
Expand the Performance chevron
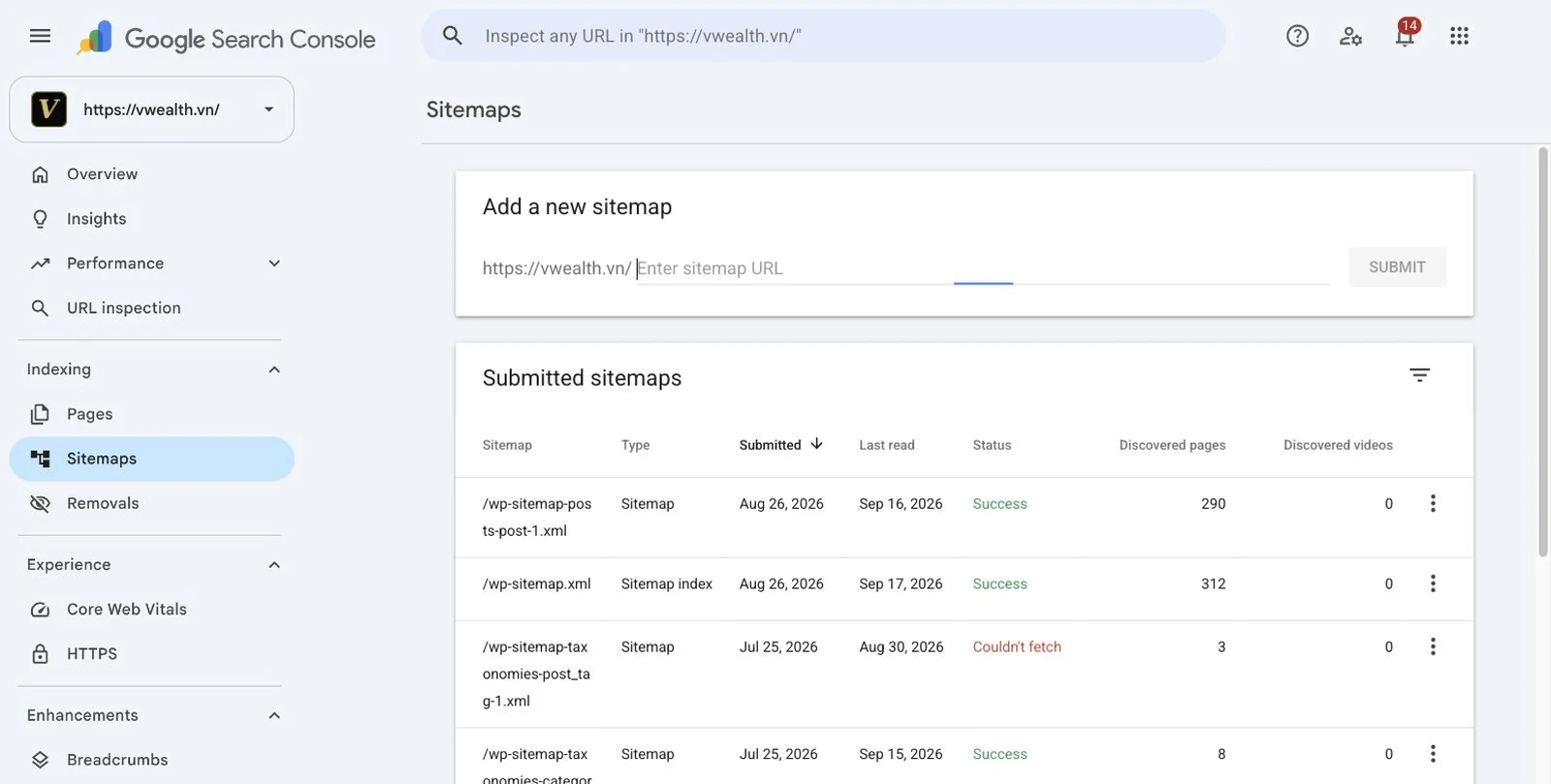[x=274, y=264]
